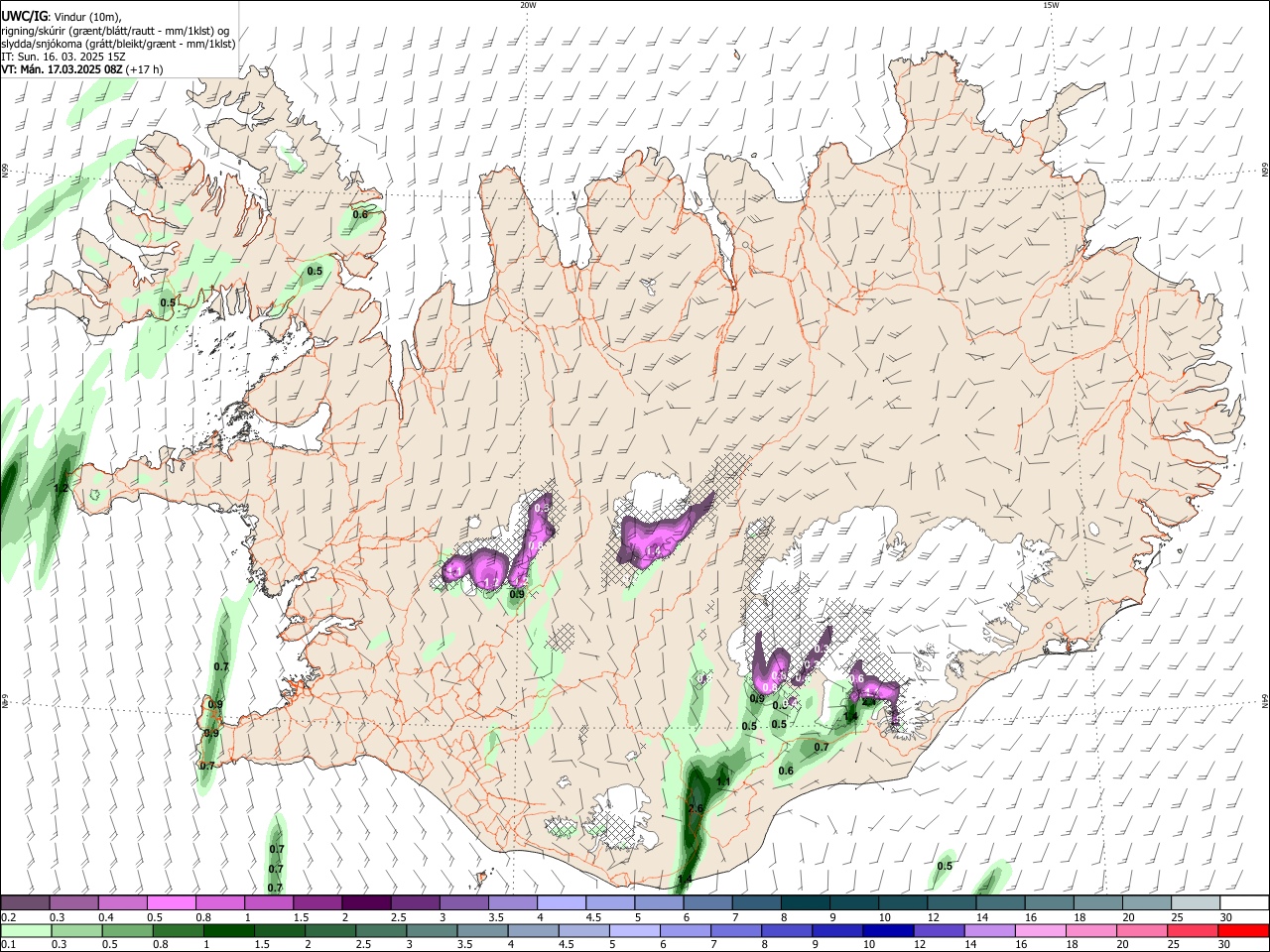Viewport: 1270px width, 952px height.
Task: Click the 'UWC/IG: Vindur (10m),' title line
Action: point(63,17)
